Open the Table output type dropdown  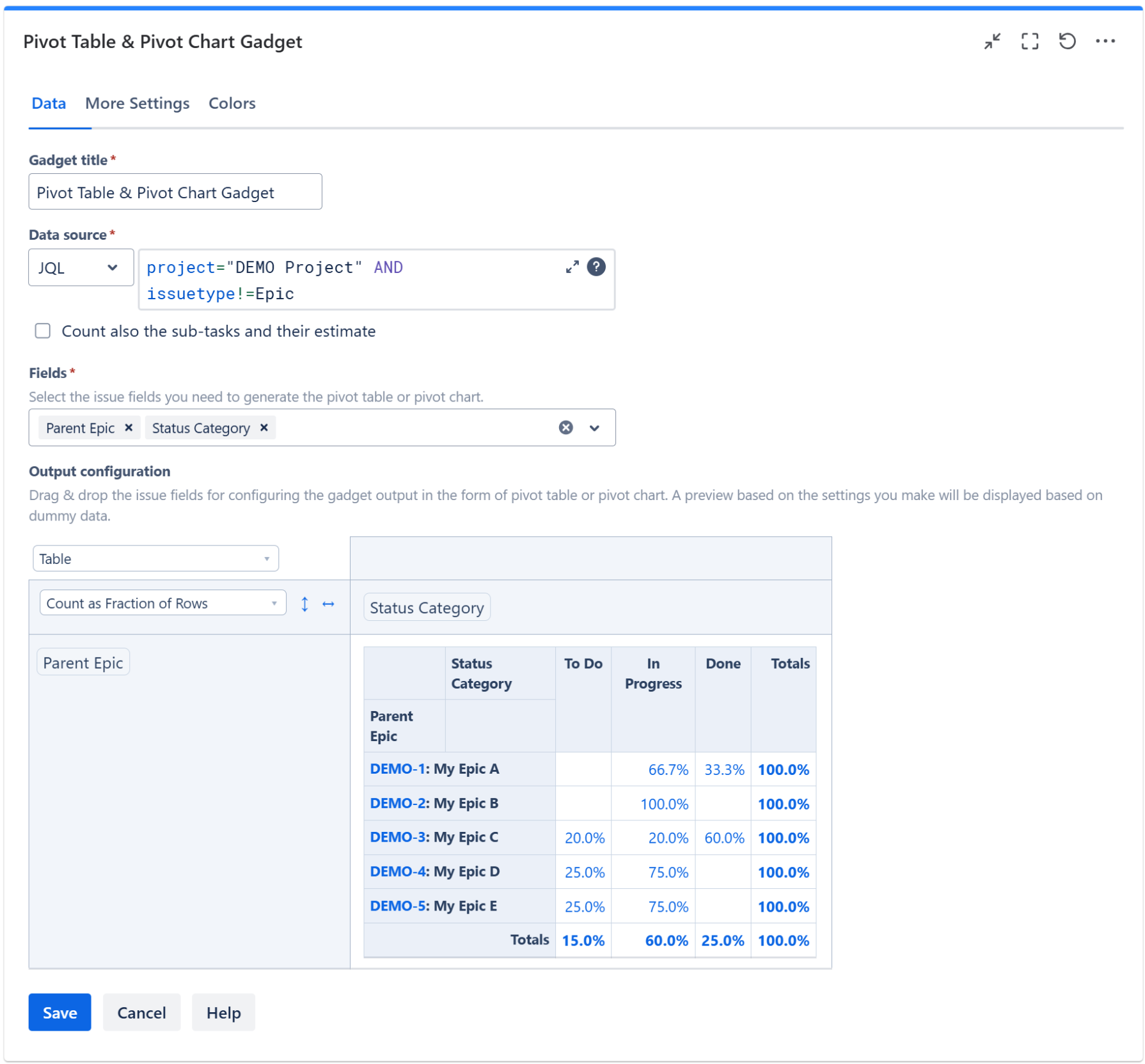[x=155, y=559]
